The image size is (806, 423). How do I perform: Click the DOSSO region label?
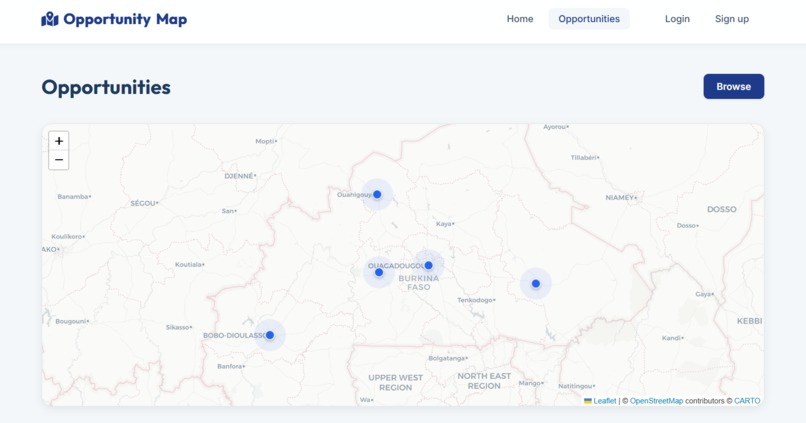[721, 209]
